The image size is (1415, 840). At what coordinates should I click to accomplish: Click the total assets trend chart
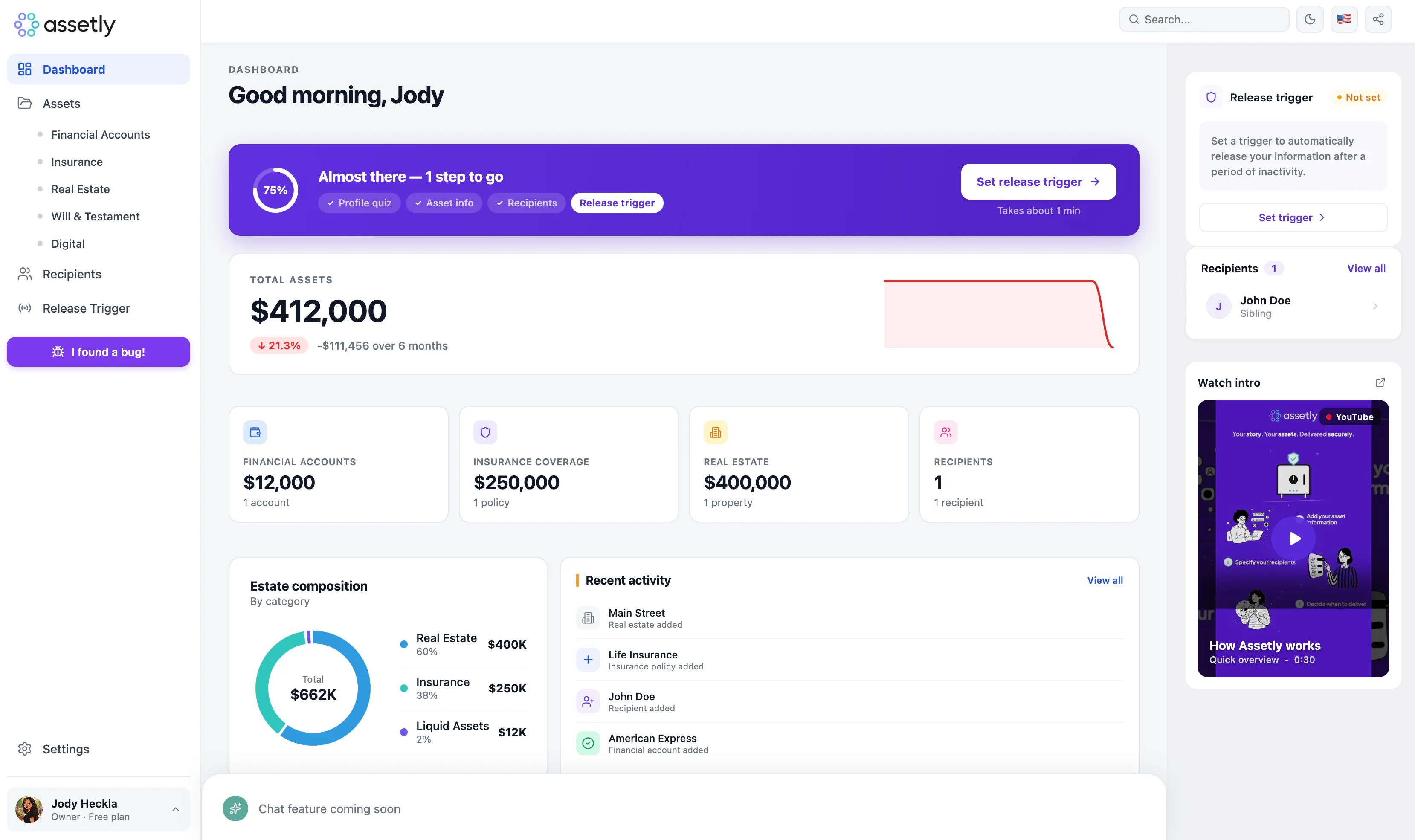click(x=998, y=313)
